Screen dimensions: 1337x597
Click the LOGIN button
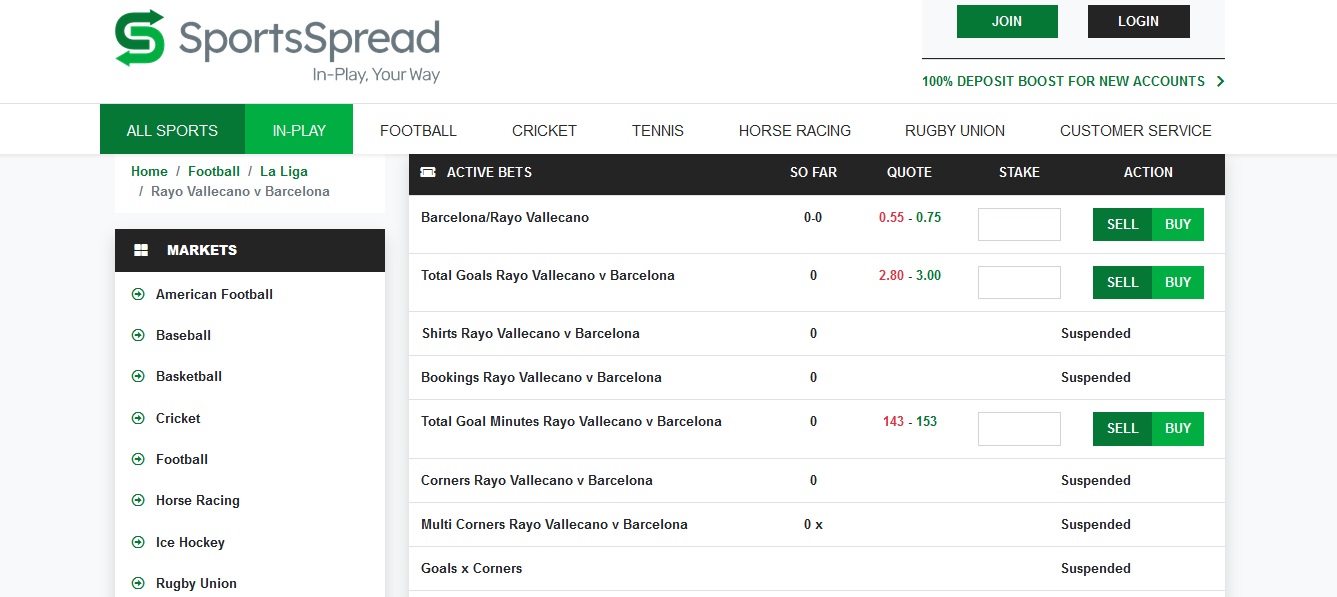[1138, 21]
